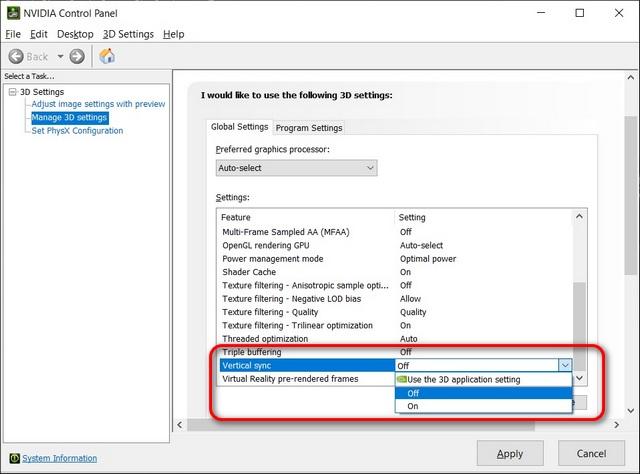Open the Edit menu
The image size is (640, 474).
pos(39,34)
